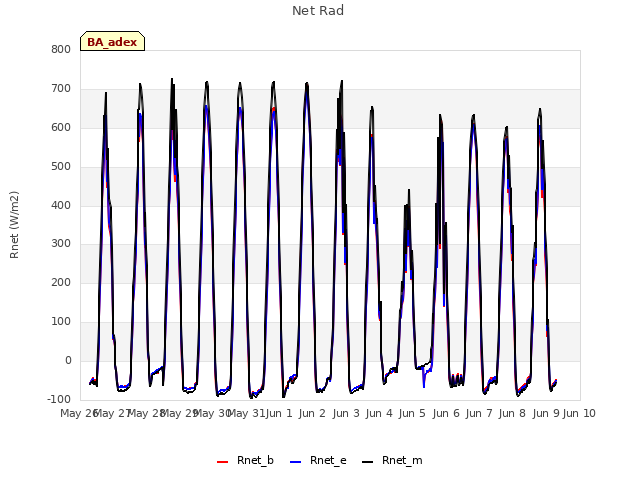Select the Rnet_m legend entry
640x480 pixels.
[392, 460]
